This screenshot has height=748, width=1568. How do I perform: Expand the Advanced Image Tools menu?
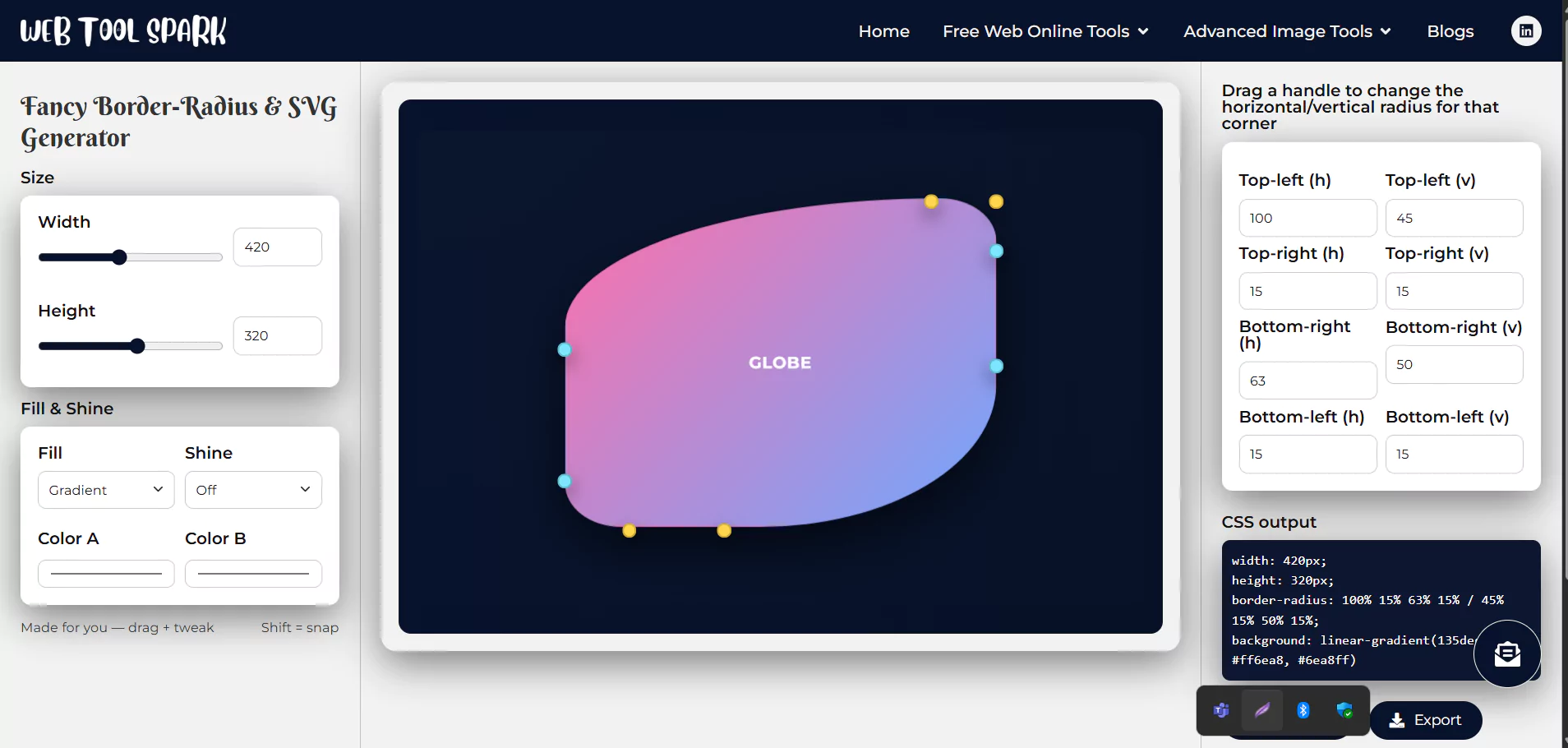click(1286, 31)
